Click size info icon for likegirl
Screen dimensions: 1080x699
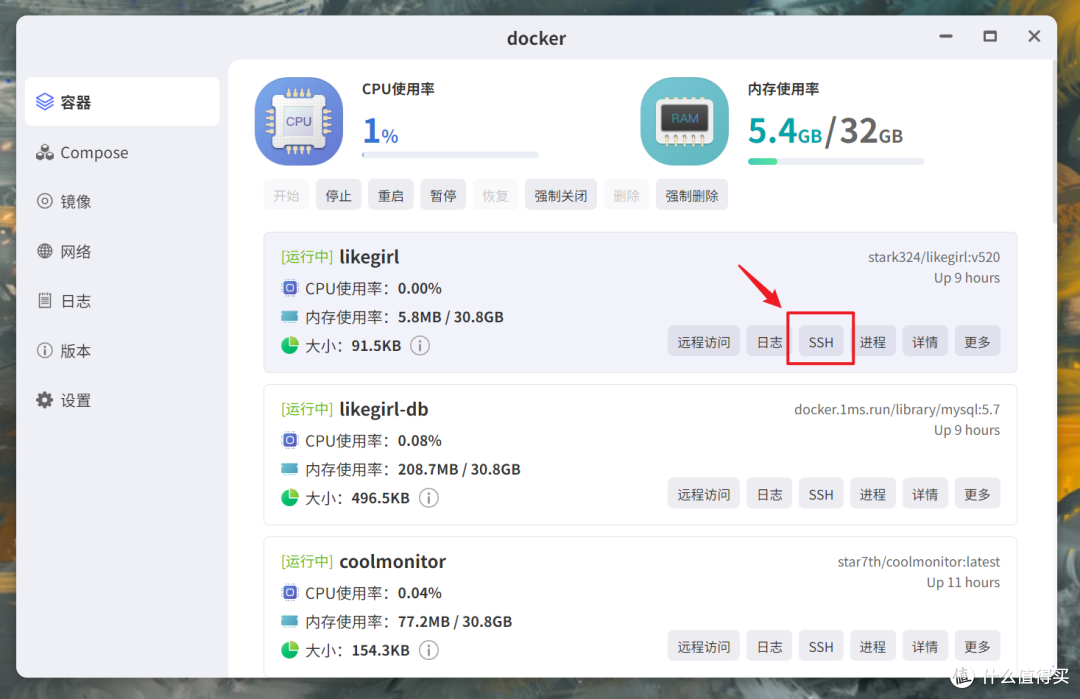[420, 346]
